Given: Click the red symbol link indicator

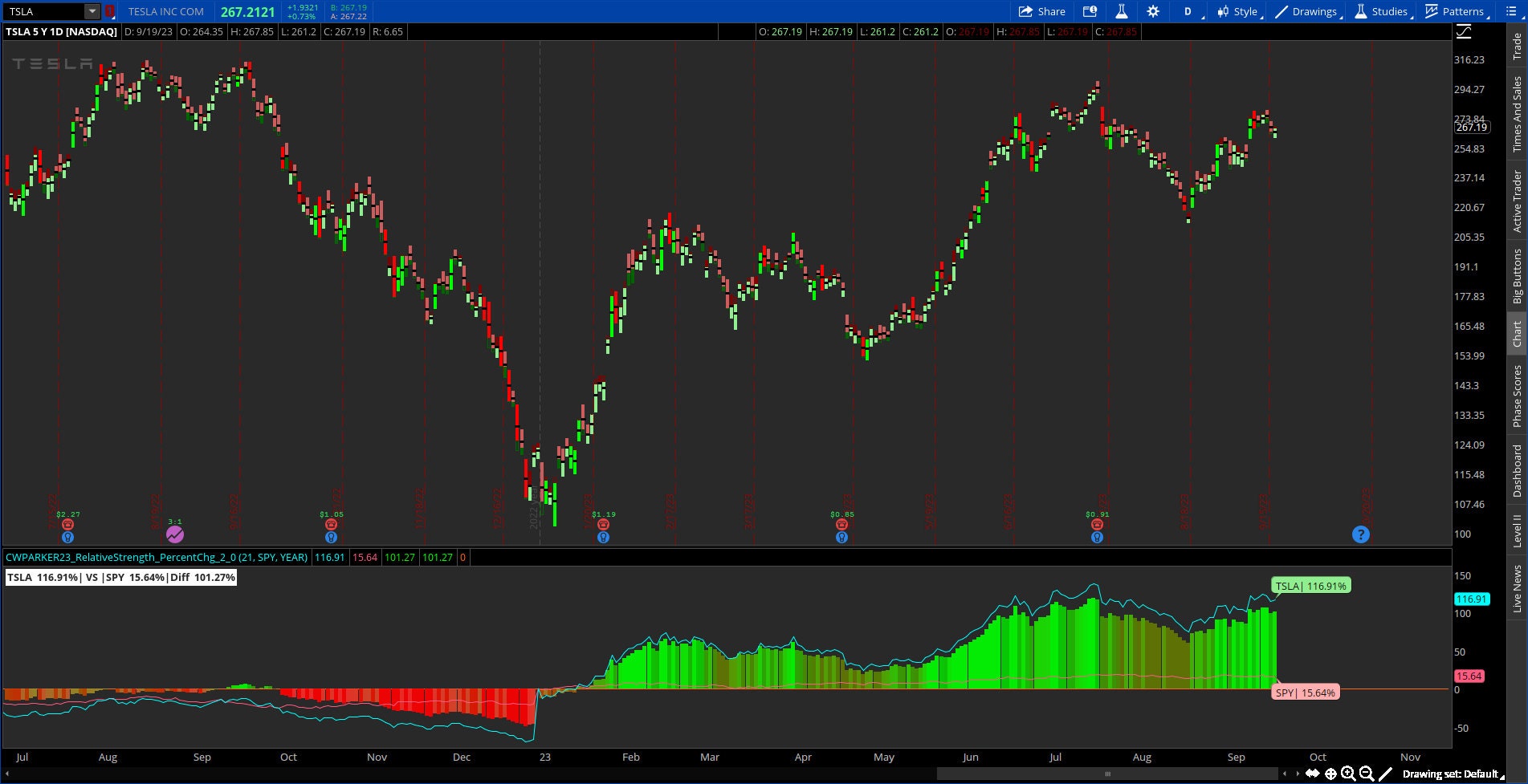Looking at the screenshot, I should point(111,11).
